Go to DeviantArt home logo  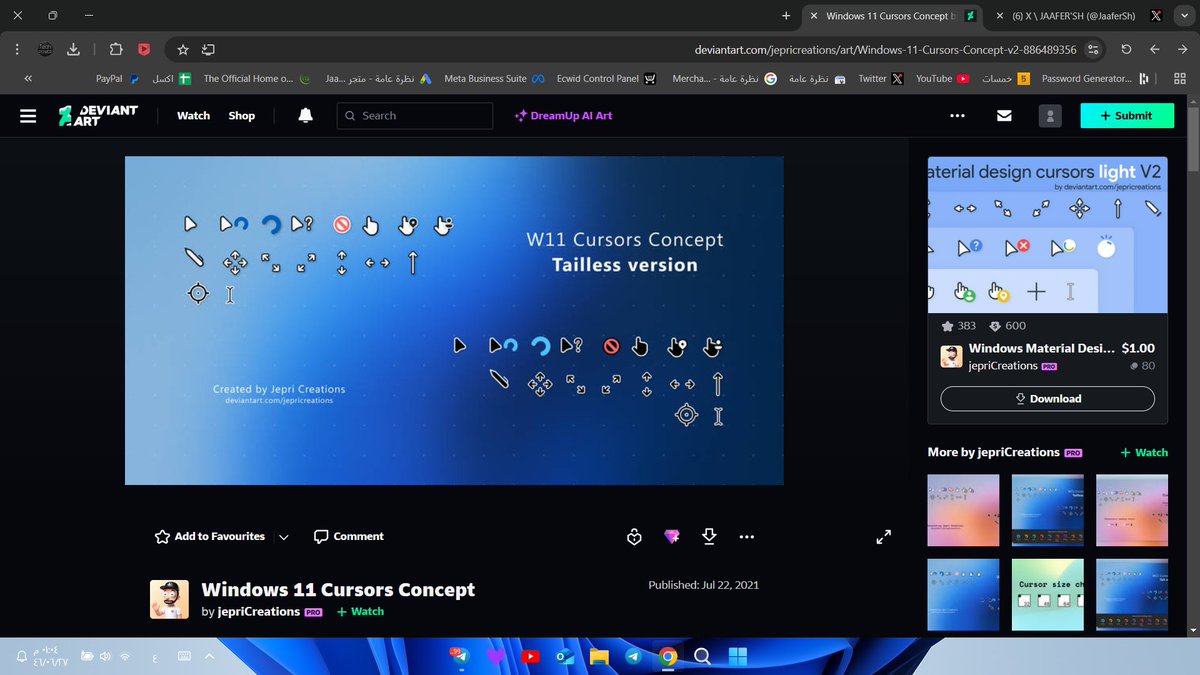[97, 116]
